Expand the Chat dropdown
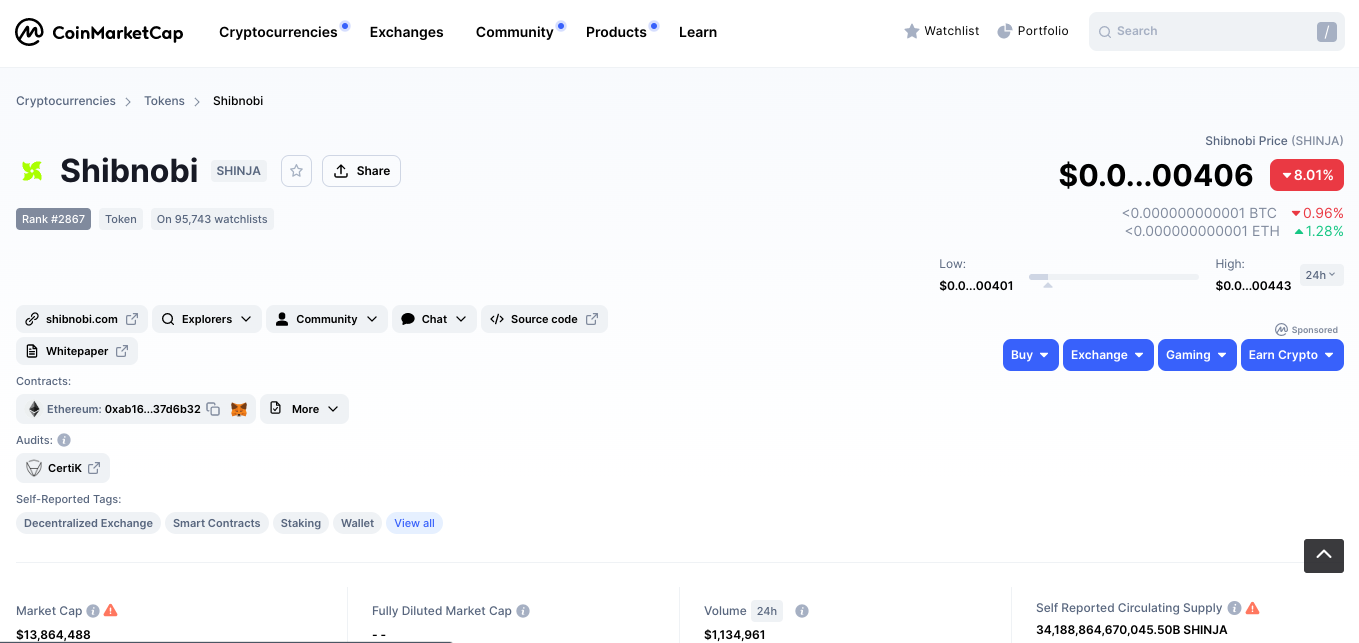The image size is (1359, 643). (x=434, y=319)
